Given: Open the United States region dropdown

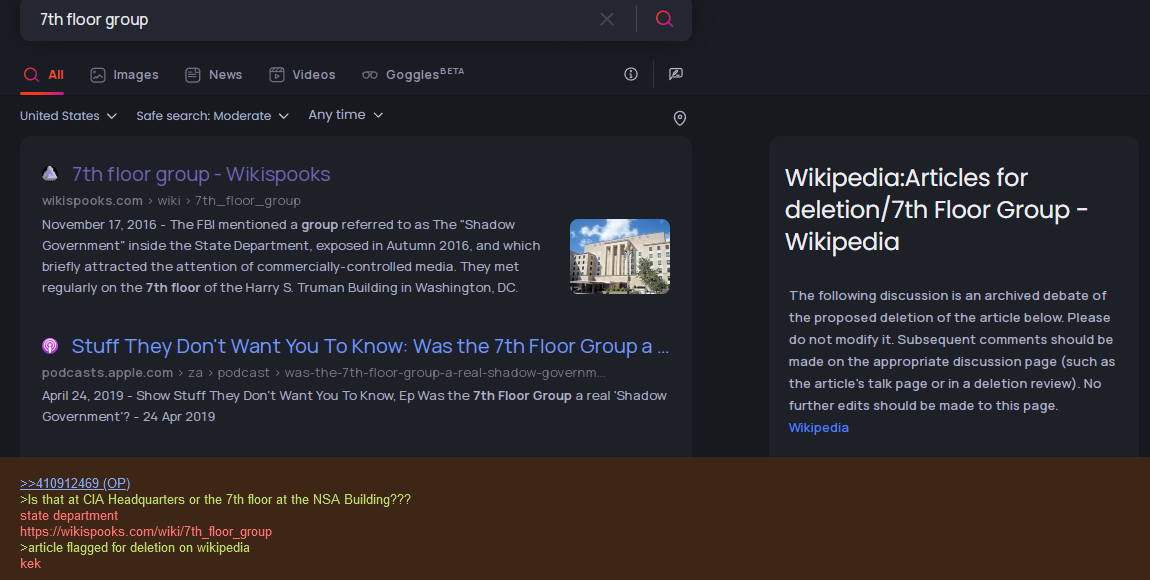Looking at the screenshot, I should point(68,116).
